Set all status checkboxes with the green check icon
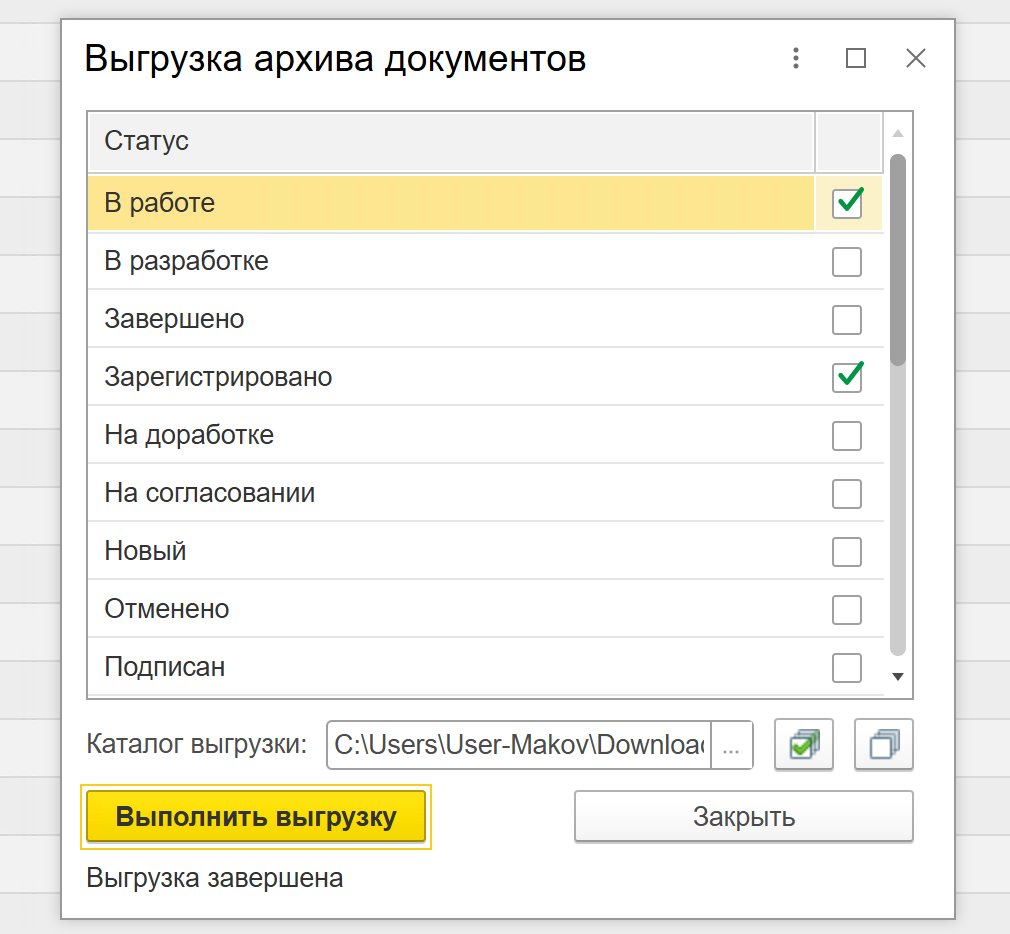This screenshot has width=1010, height=934. point(803,744)
